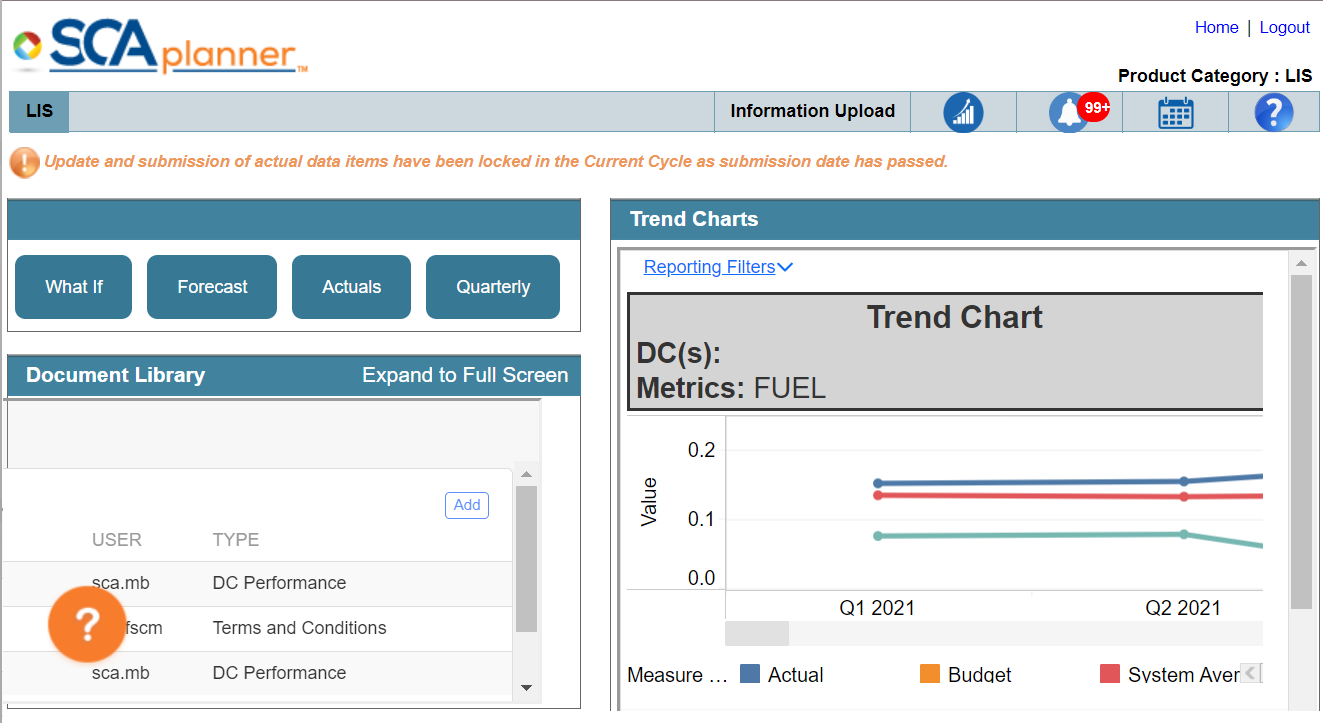
Task: Click the What If button
Action: [73, 287]
